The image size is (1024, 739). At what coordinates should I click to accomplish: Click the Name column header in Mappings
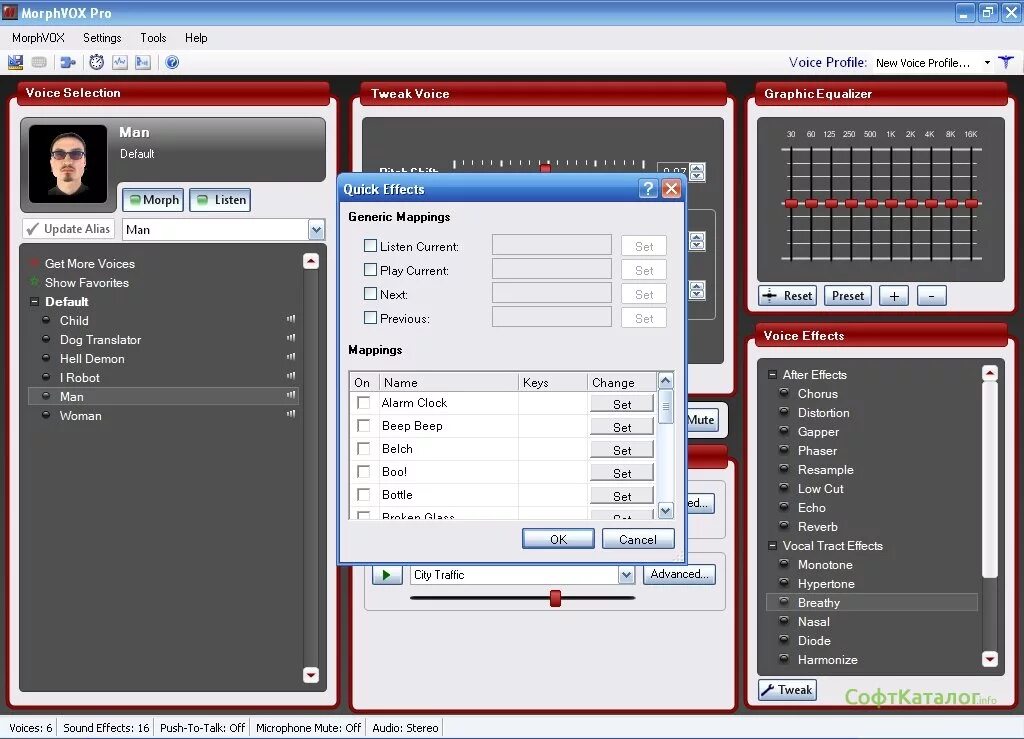(447, 383)
